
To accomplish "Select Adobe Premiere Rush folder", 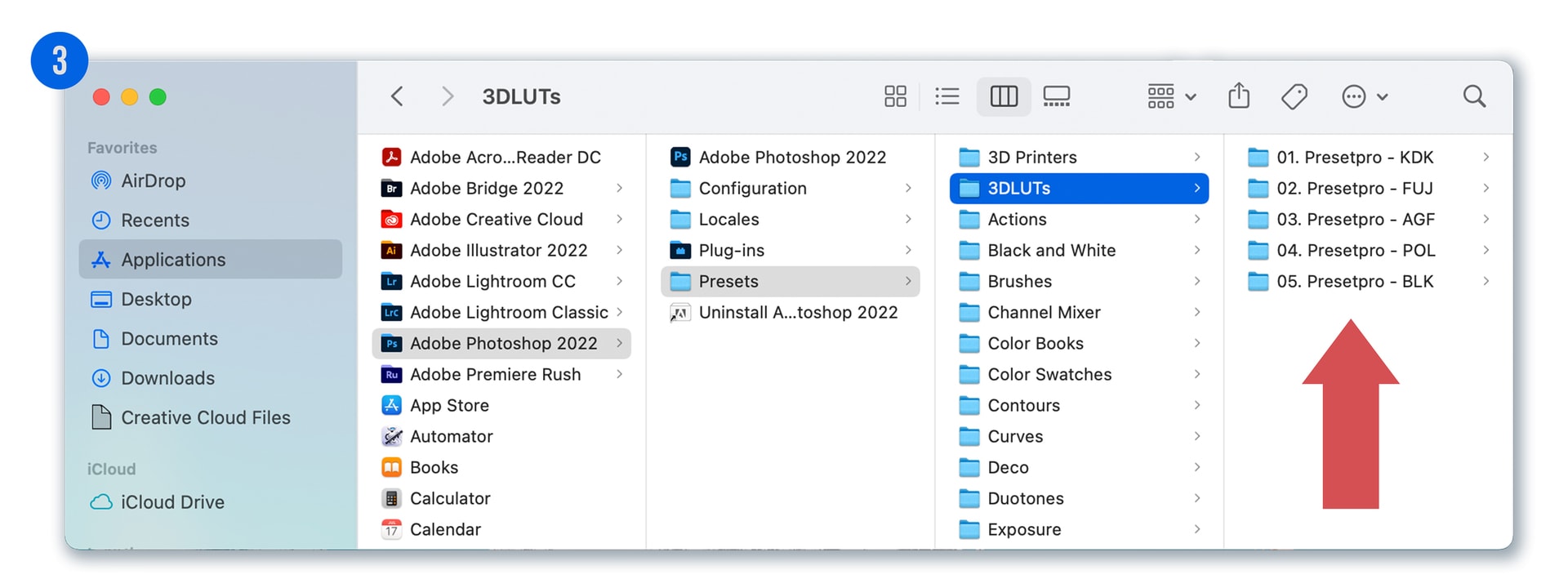I will coord(501,374).
